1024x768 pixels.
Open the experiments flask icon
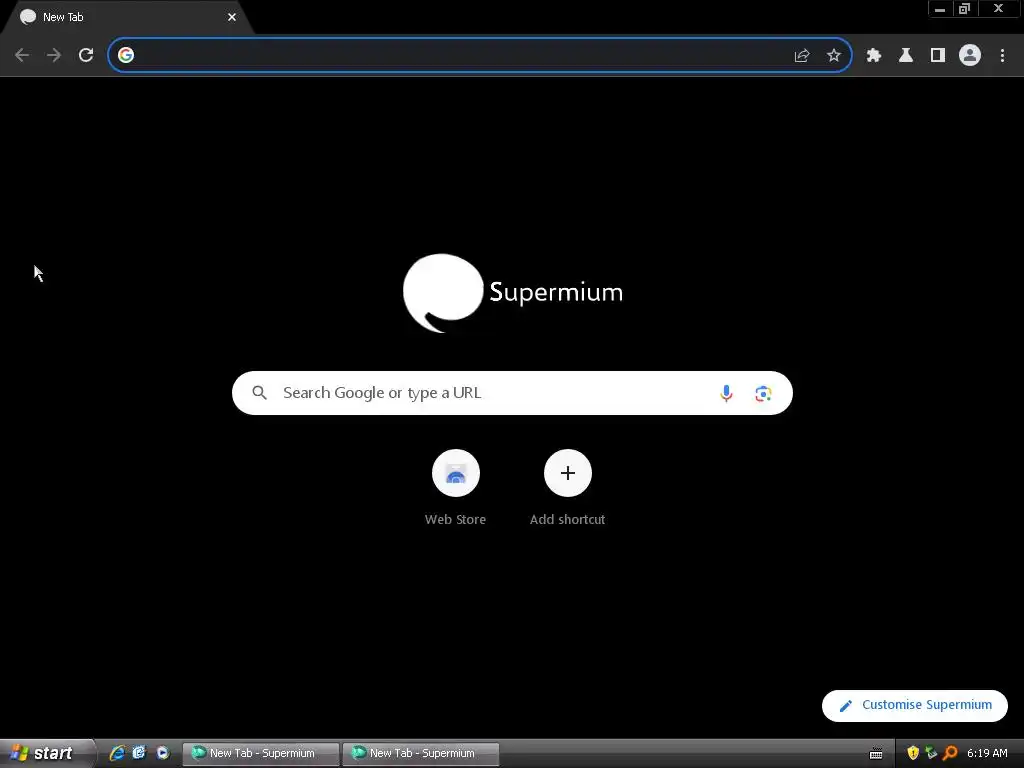pos(906,56)
